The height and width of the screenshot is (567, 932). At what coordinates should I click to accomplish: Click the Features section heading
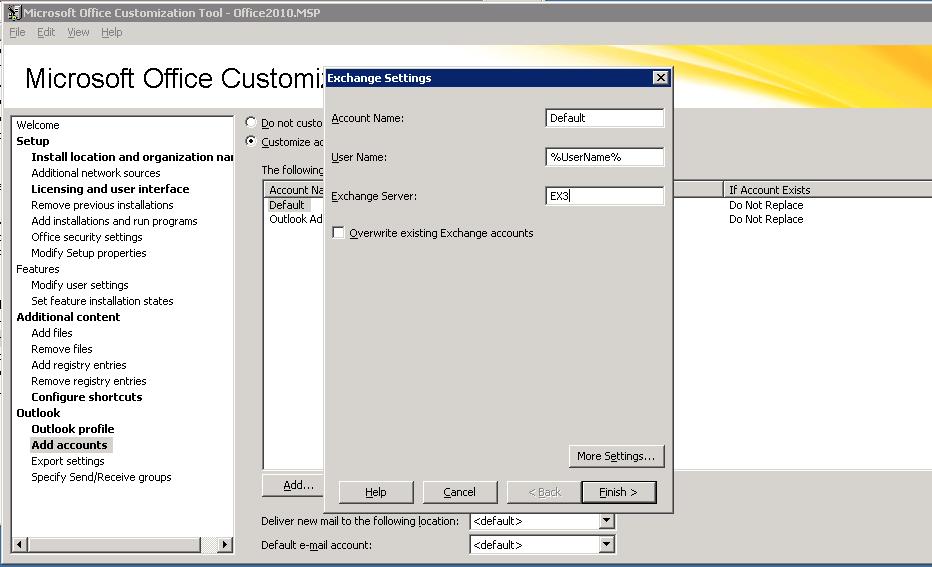pos(37,269)
